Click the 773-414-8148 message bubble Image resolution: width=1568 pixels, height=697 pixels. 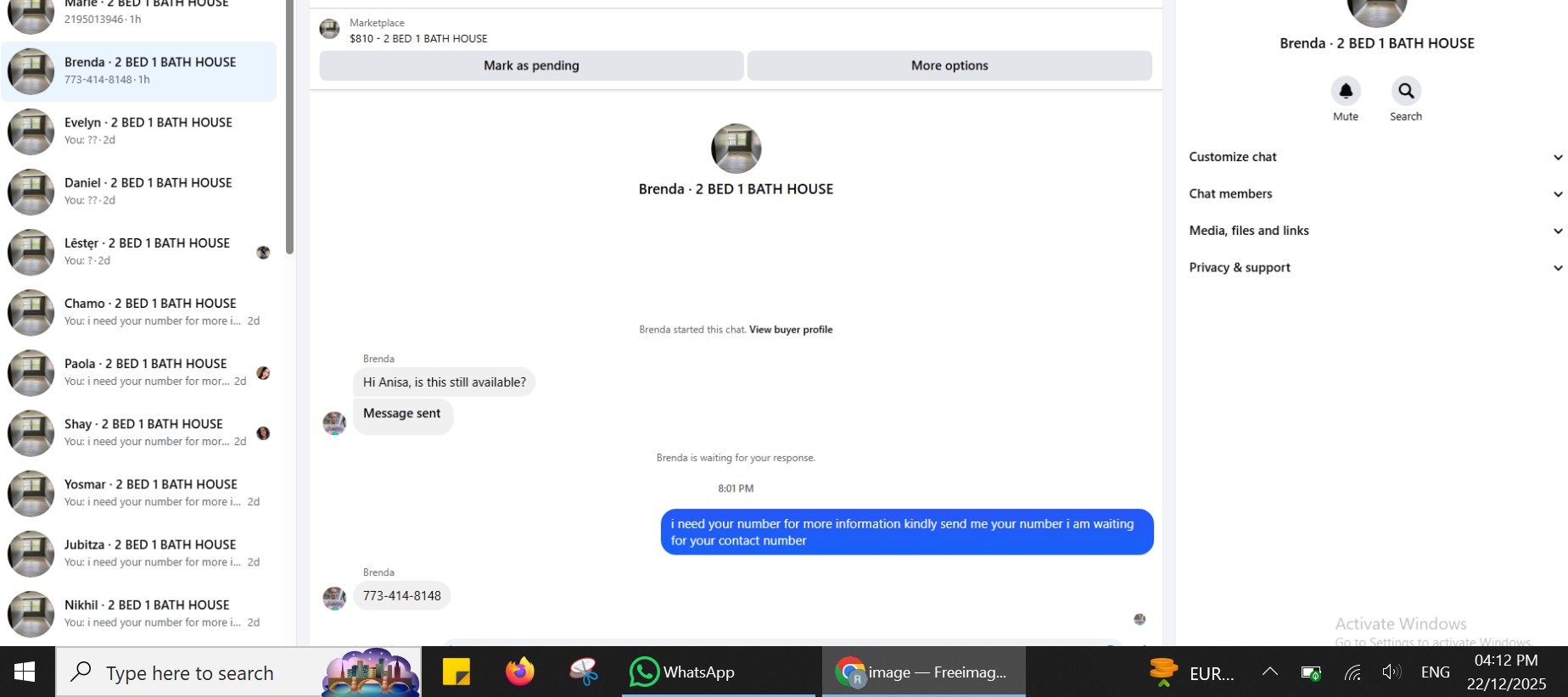tap(401, 596)
